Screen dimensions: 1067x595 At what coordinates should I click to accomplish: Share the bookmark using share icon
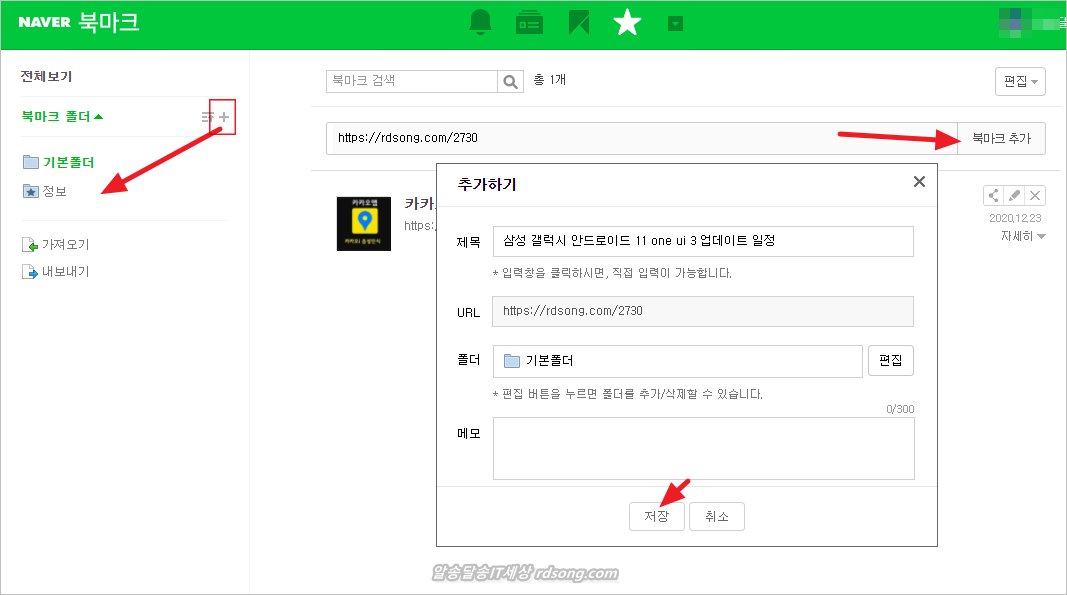tap(994, 196)
